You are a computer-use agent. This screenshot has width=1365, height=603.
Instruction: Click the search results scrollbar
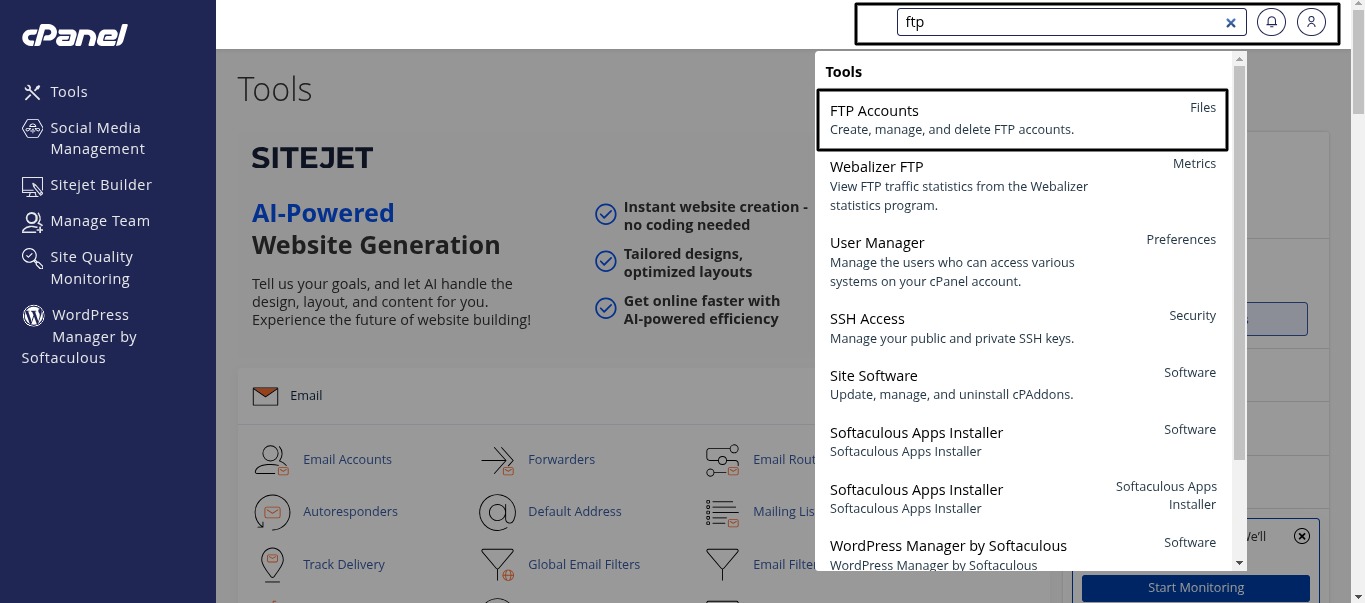coord(1239,260)
